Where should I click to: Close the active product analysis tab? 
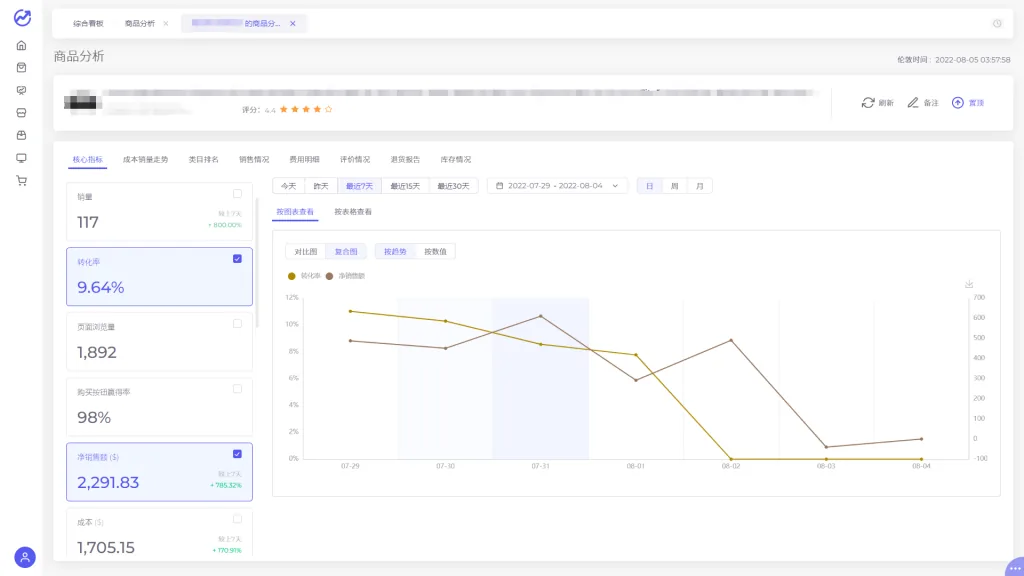[x=293, y=24]
